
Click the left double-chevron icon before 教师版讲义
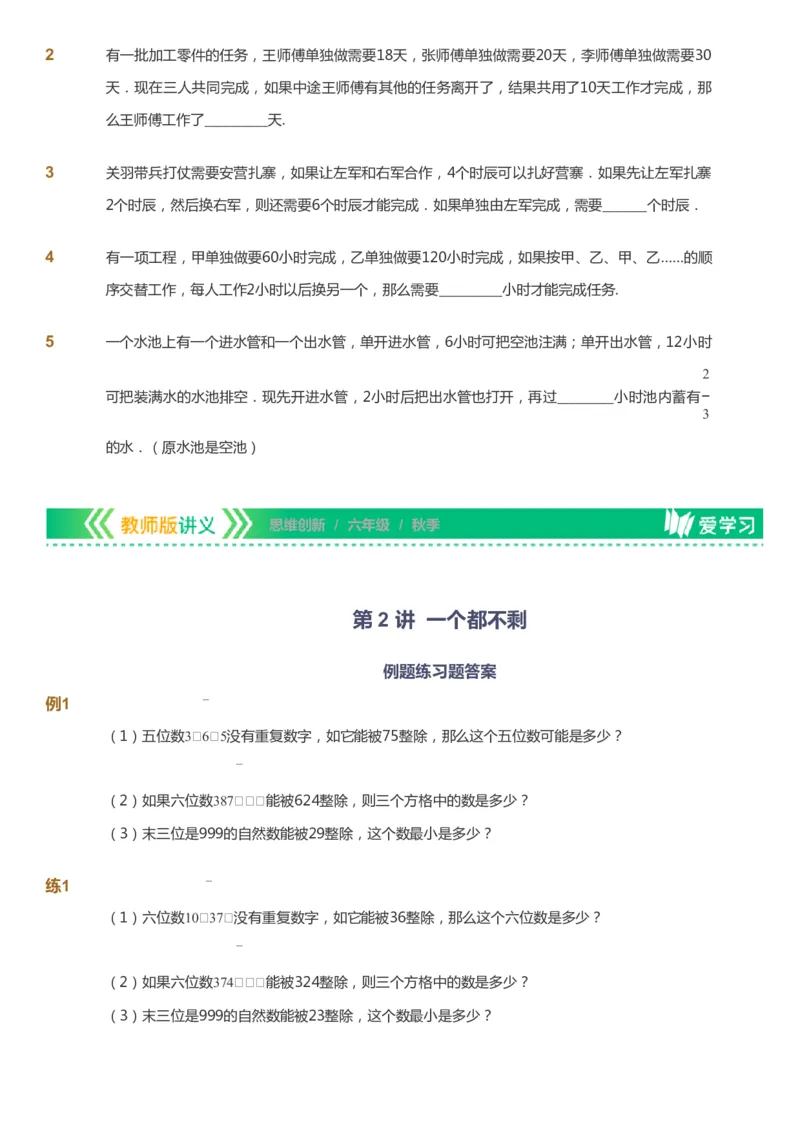click(x=100, y=522)
